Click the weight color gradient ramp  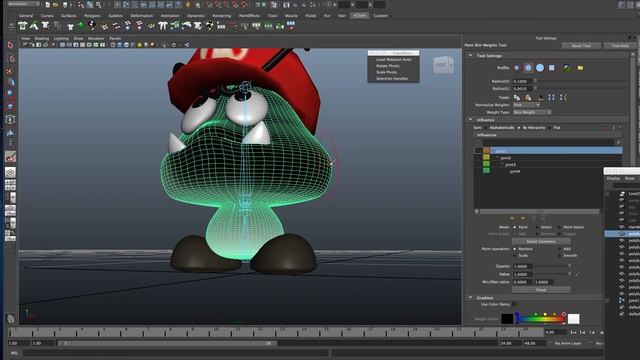[x=540, y=319]
